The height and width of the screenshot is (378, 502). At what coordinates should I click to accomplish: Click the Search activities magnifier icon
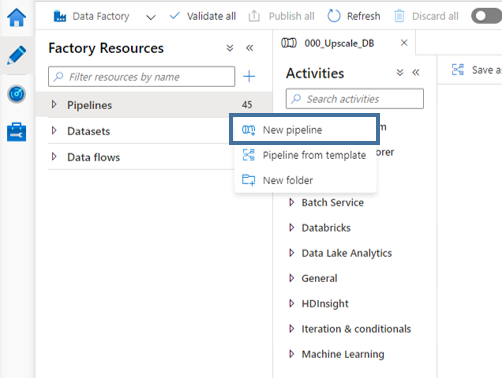pos(296,99)
